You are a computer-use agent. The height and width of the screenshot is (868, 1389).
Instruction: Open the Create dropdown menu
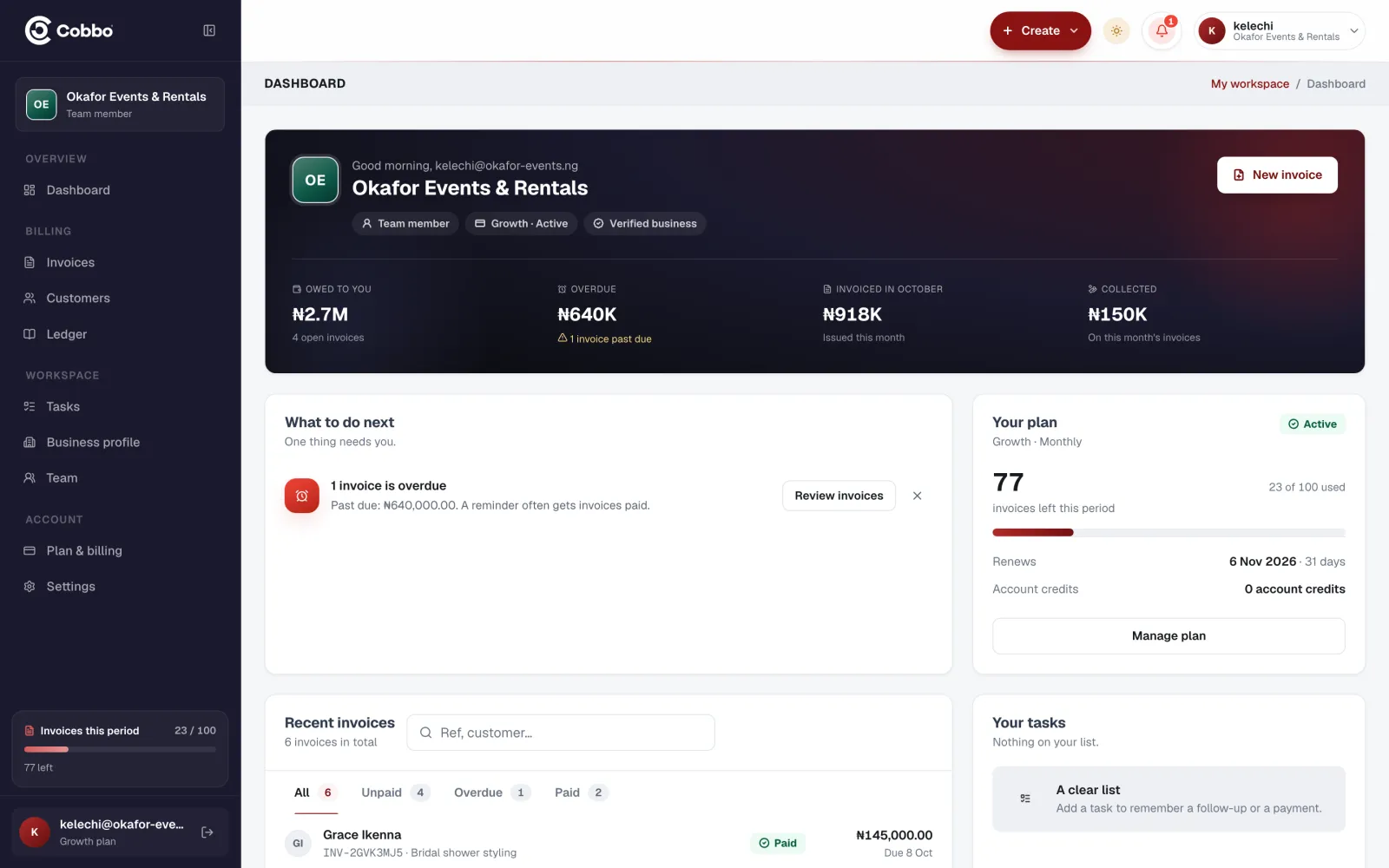point(1040,30)
